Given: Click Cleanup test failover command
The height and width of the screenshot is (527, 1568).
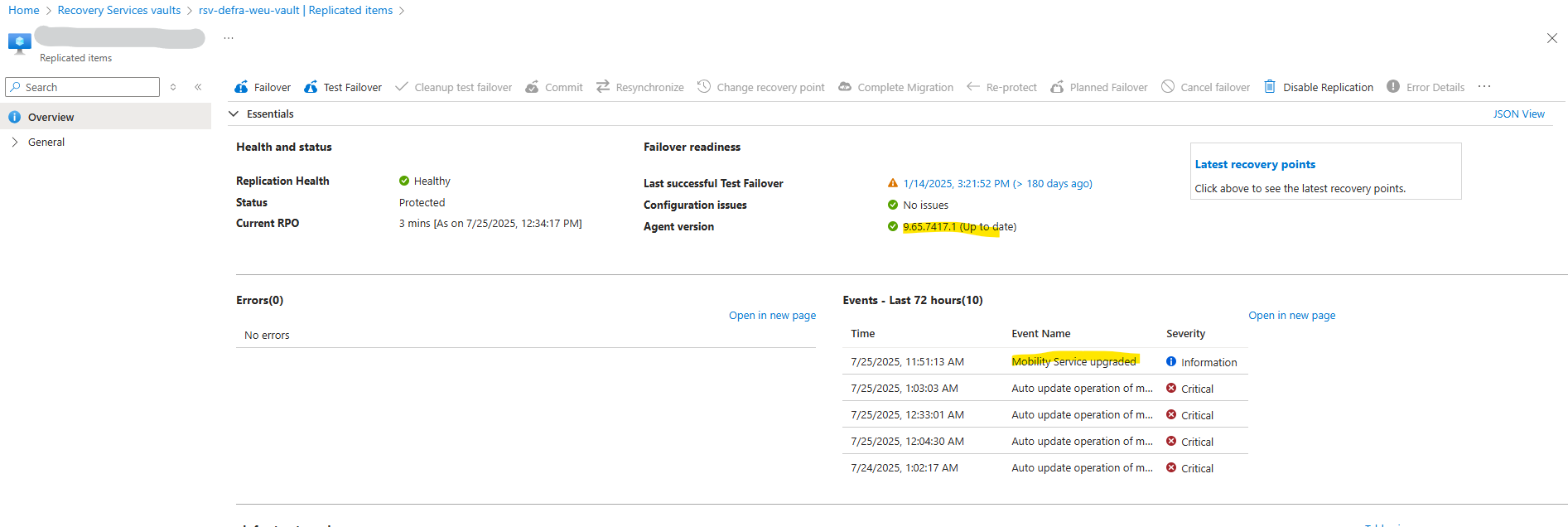Looking at the screenshot, I should tap(453, 87).
